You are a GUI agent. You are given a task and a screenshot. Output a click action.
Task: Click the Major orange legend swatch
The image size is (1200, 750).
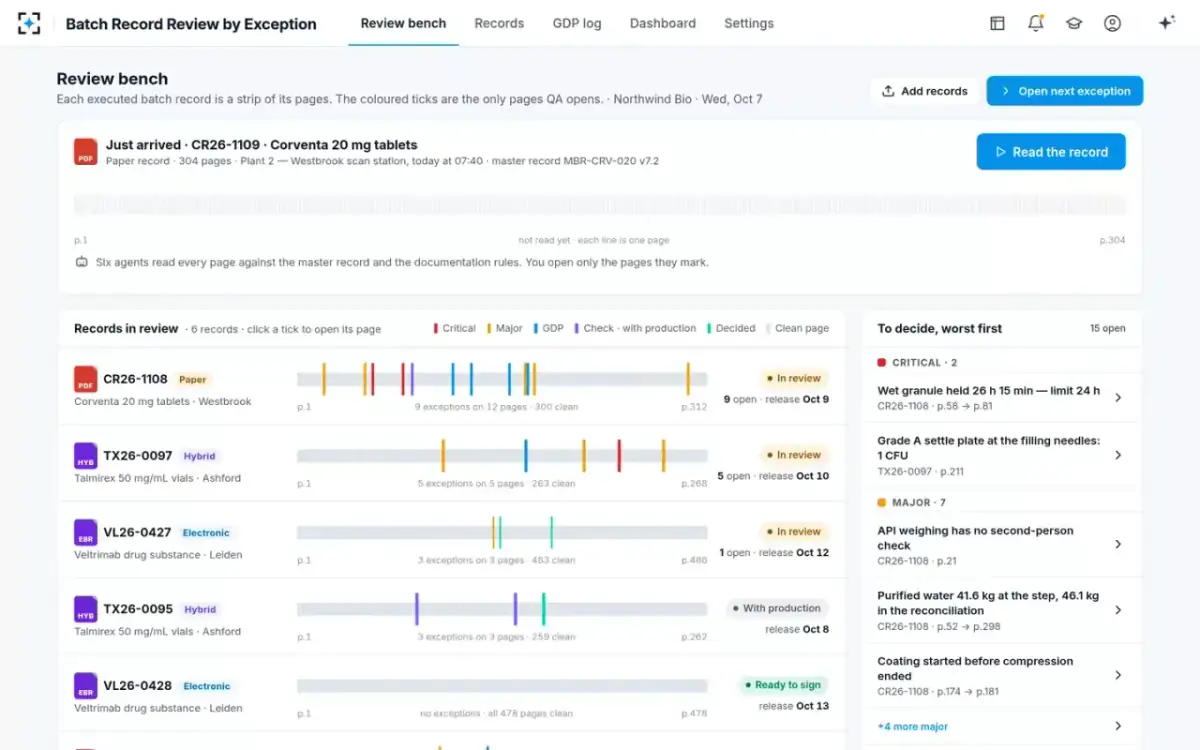click(489, 328)
